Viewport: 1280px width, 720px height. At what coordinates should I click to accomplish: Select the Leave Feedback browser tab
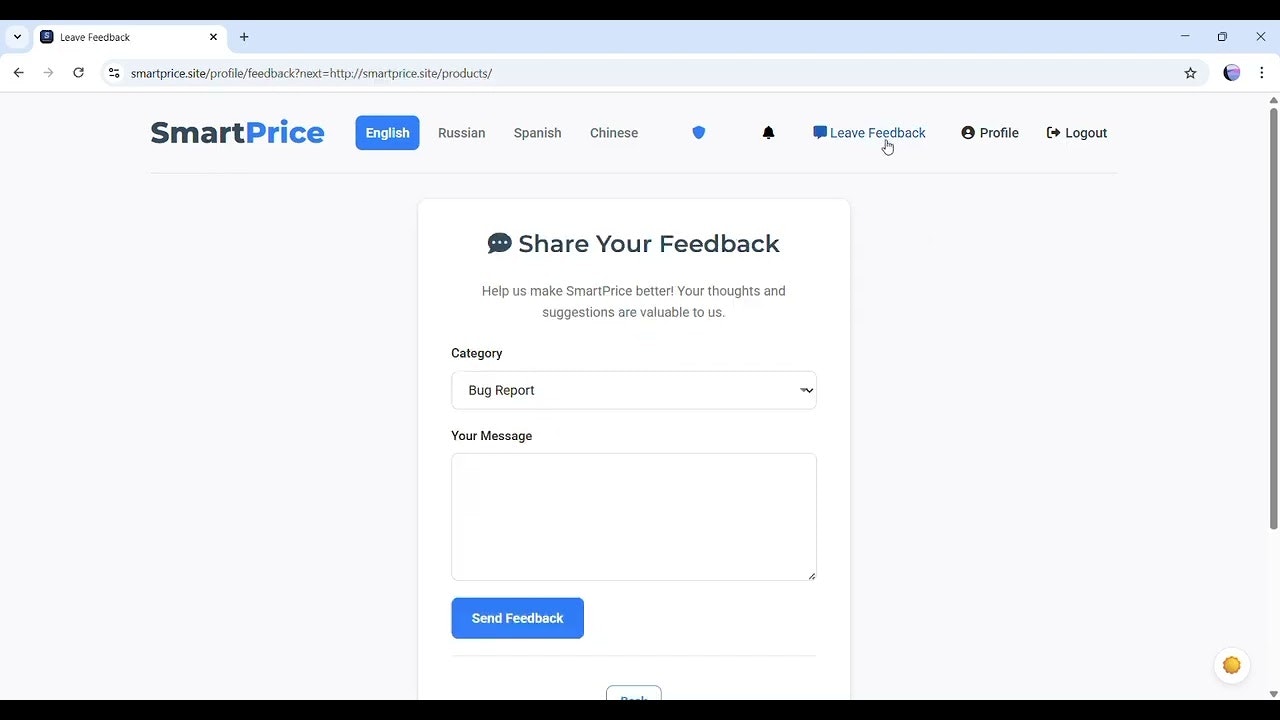pos(129,37)
